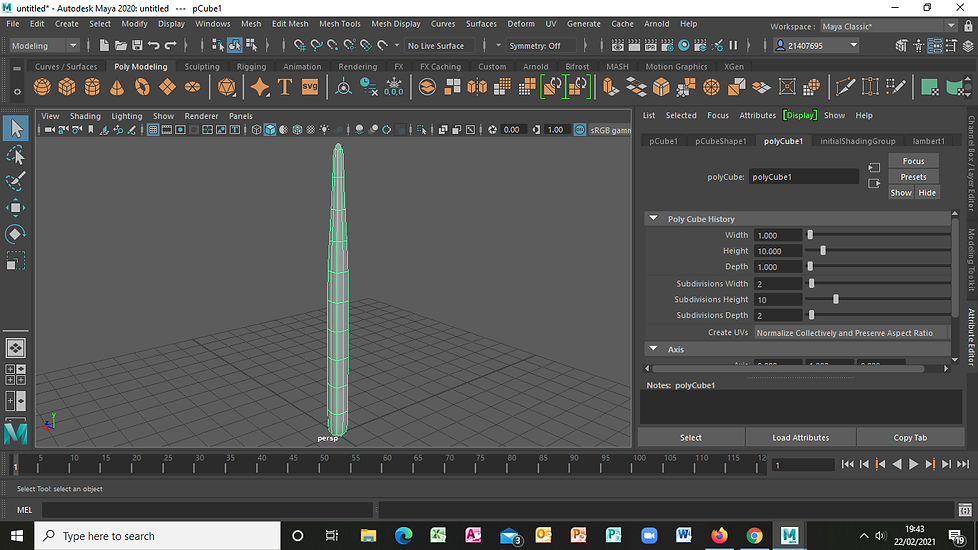Activate the Scale tool

click(16, 261)
